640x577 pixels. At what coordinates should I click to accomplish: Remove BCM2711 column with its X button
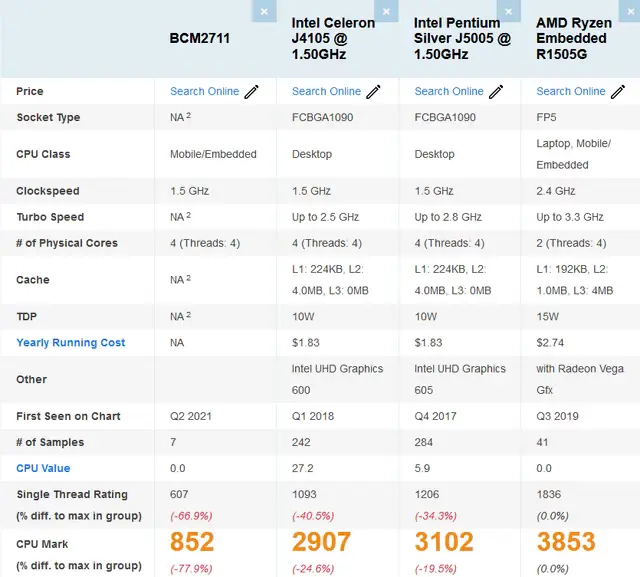coord(264,11)
